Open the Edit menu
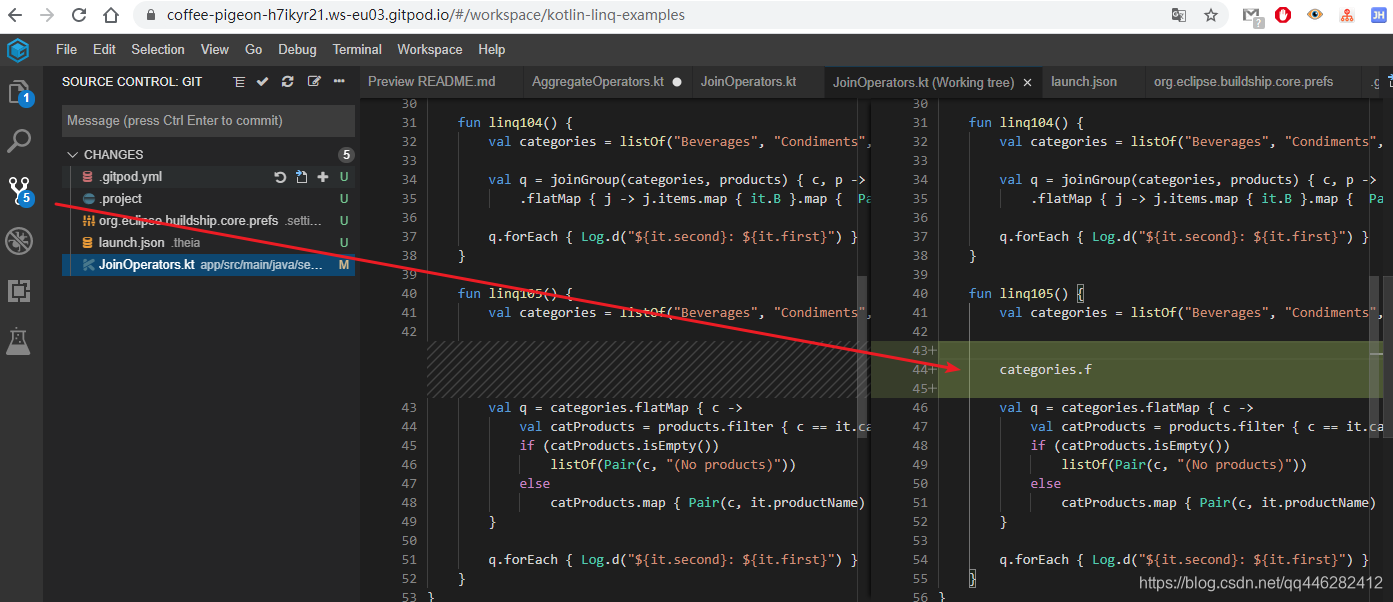This screenshot has width=1393, height=602. (x=104, y=49)
